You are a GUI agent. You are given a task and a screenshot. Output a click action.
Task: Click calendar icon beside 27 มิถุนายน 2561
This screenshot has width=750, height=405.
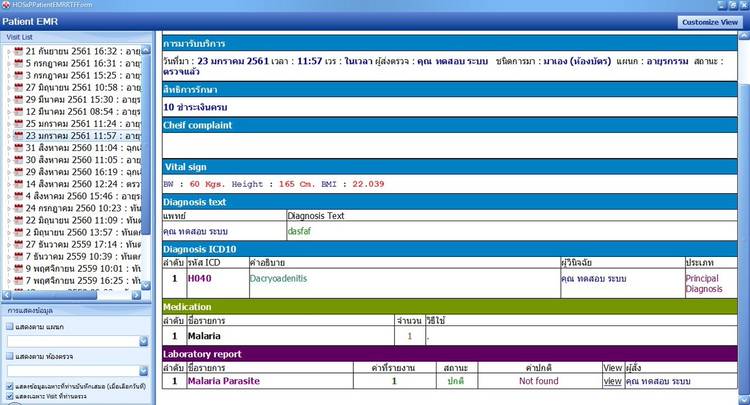(18, 87)
